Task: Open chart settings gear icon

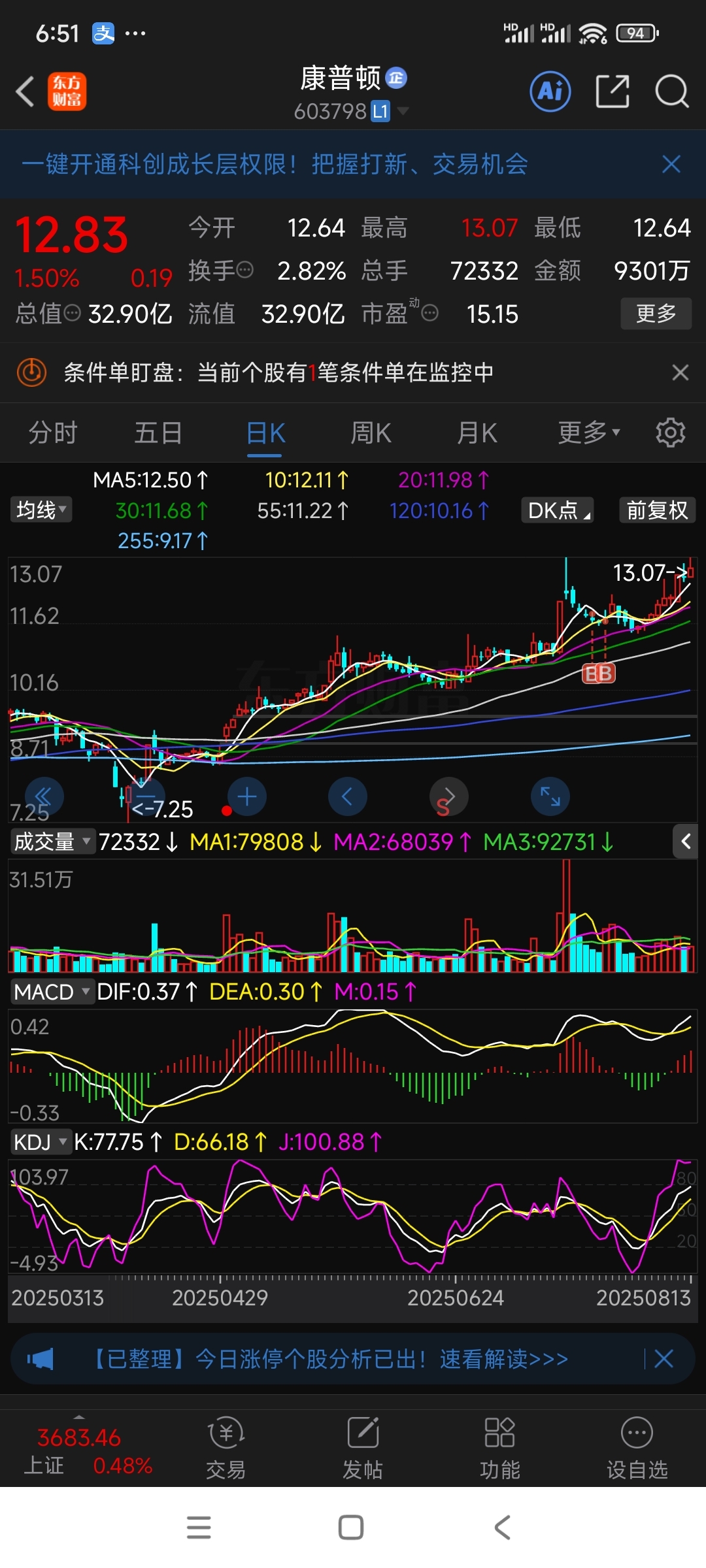Action: pyautogui.click(x=670, y=433)
